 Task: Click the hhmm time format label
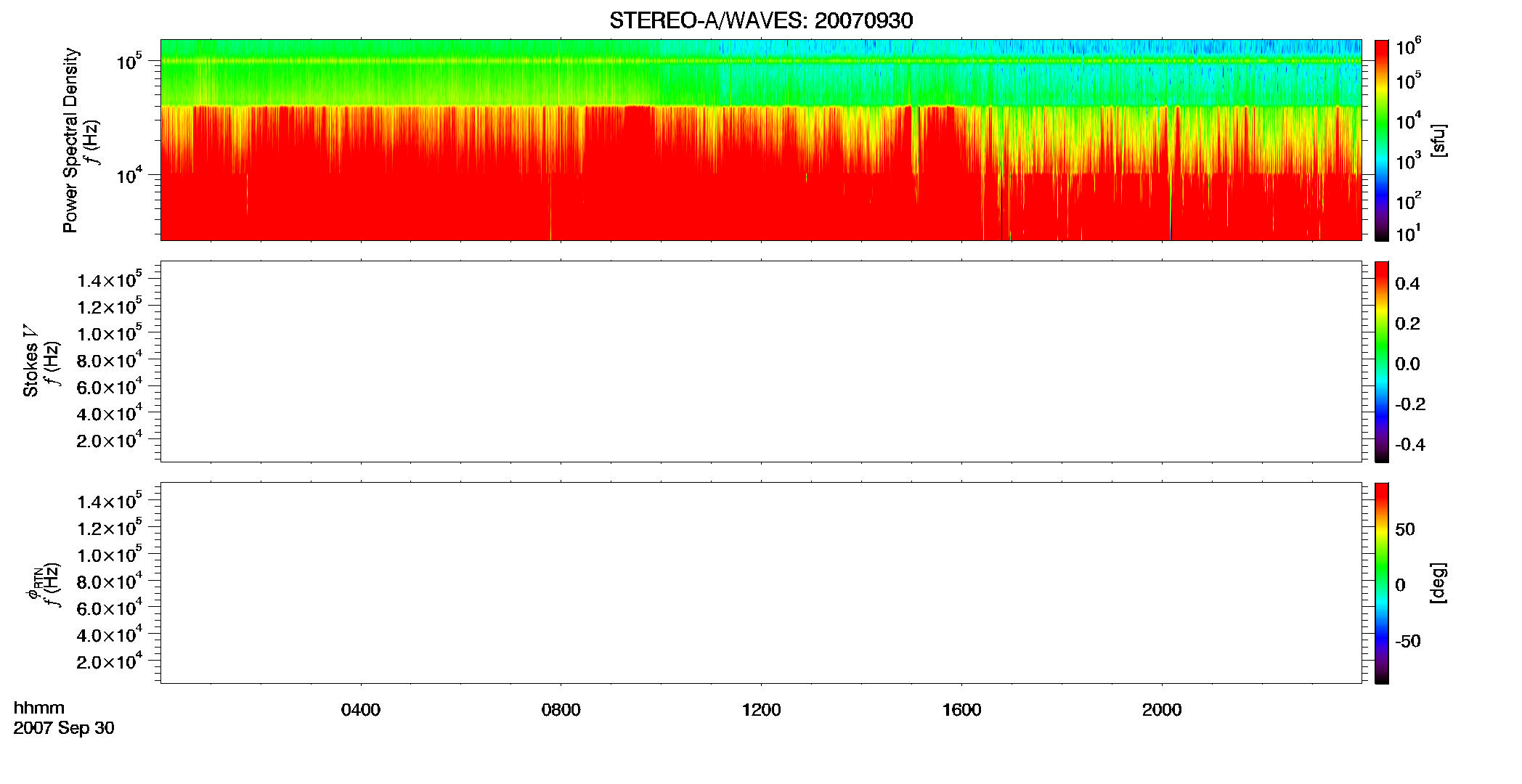coord(39,708)
